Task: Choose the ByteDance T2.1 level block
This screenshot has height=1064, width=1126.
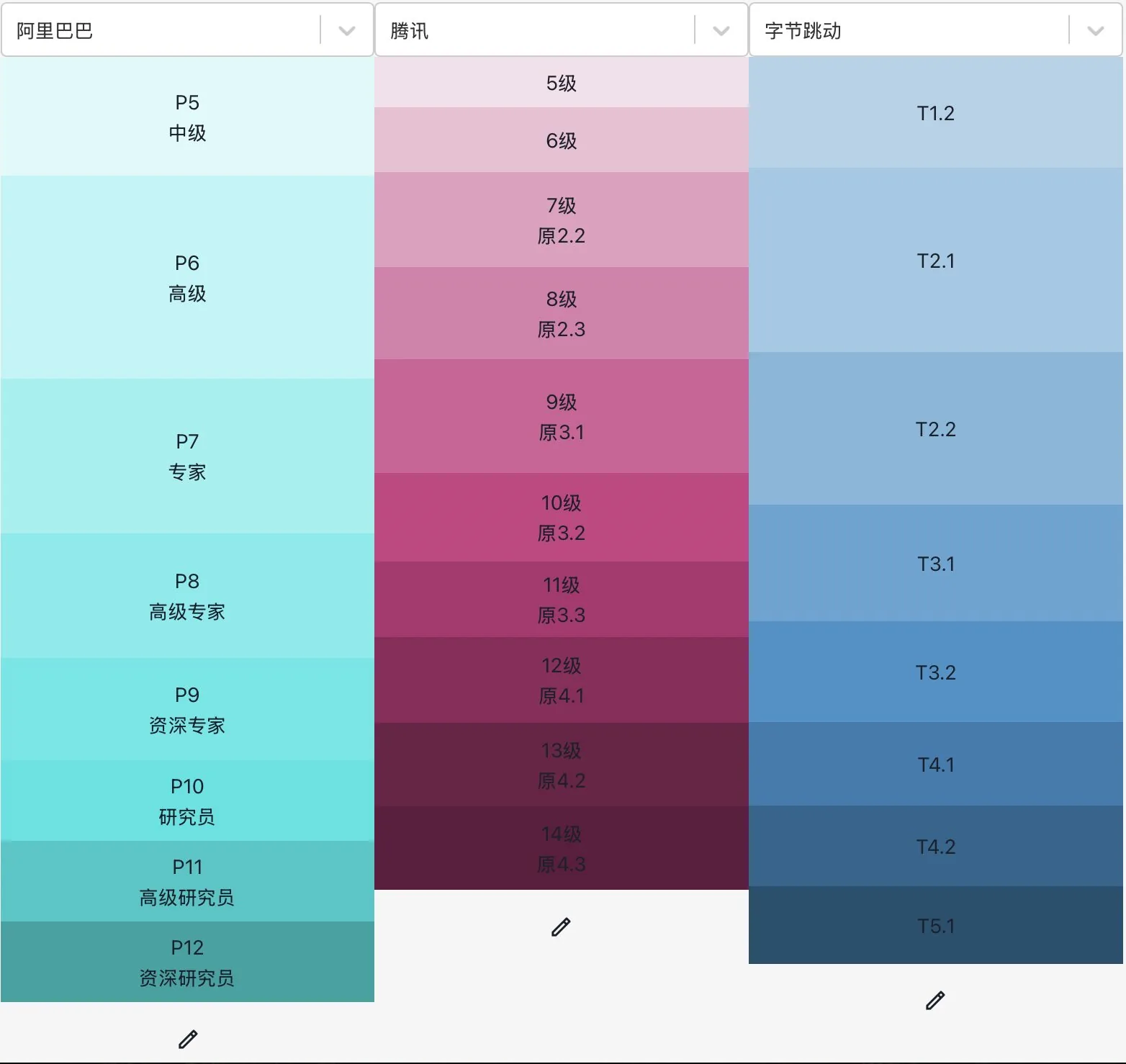Action: coord(936,260)
